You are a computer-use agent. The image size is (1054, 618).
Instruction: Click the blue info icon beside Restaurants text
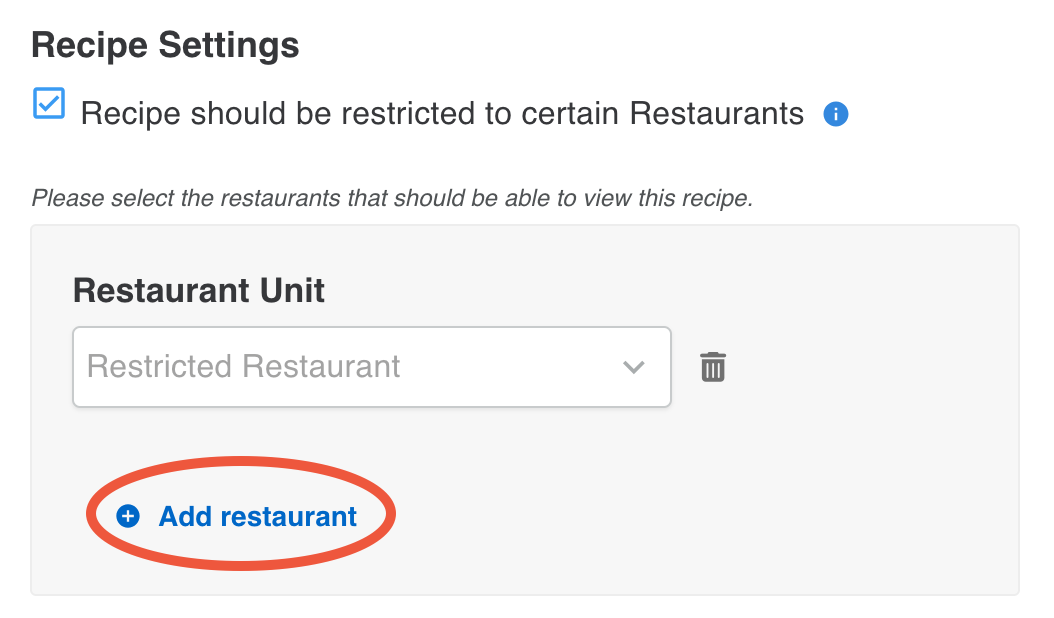(x=836, y=113)
